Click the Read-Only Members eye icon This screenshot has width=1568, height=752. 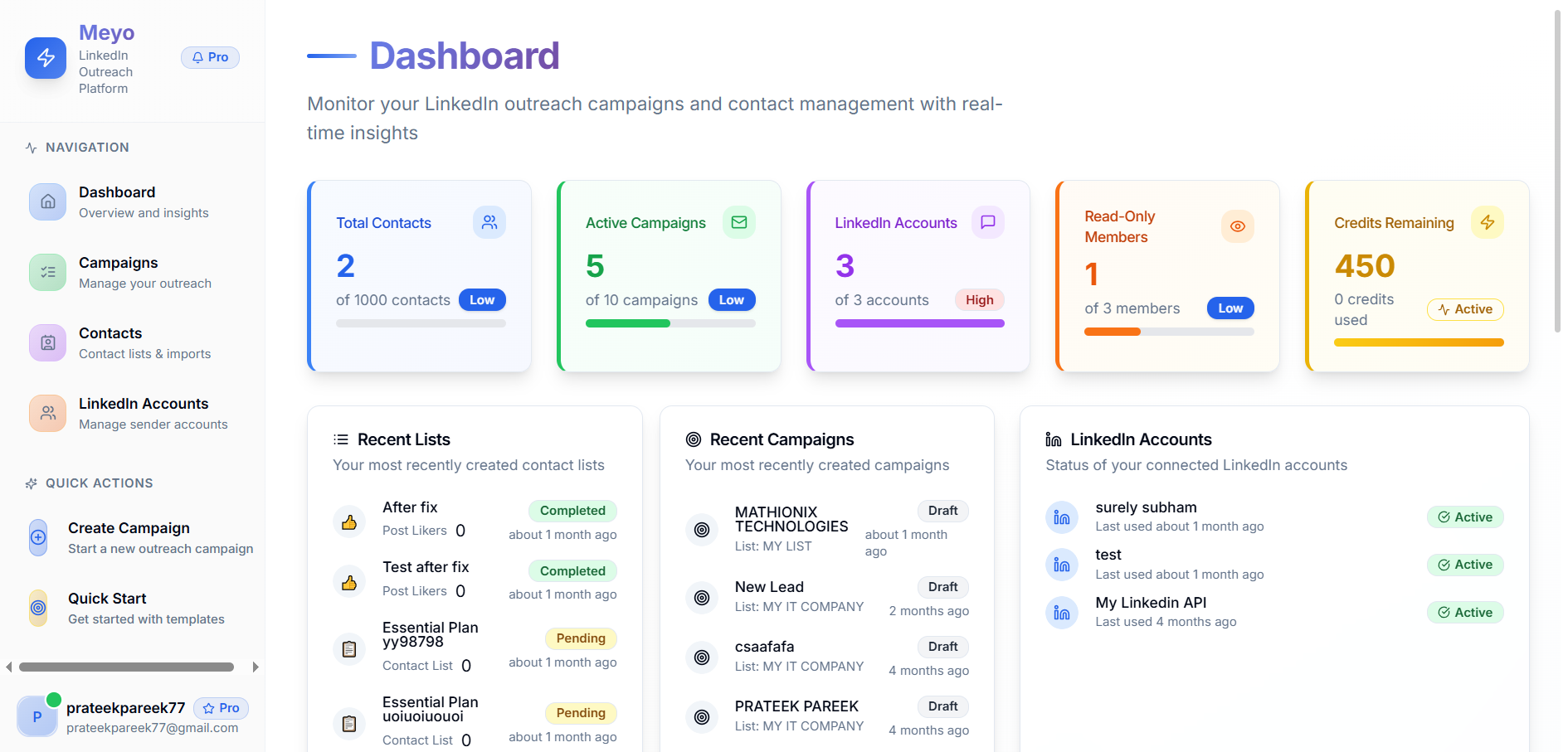point(1237,226)
